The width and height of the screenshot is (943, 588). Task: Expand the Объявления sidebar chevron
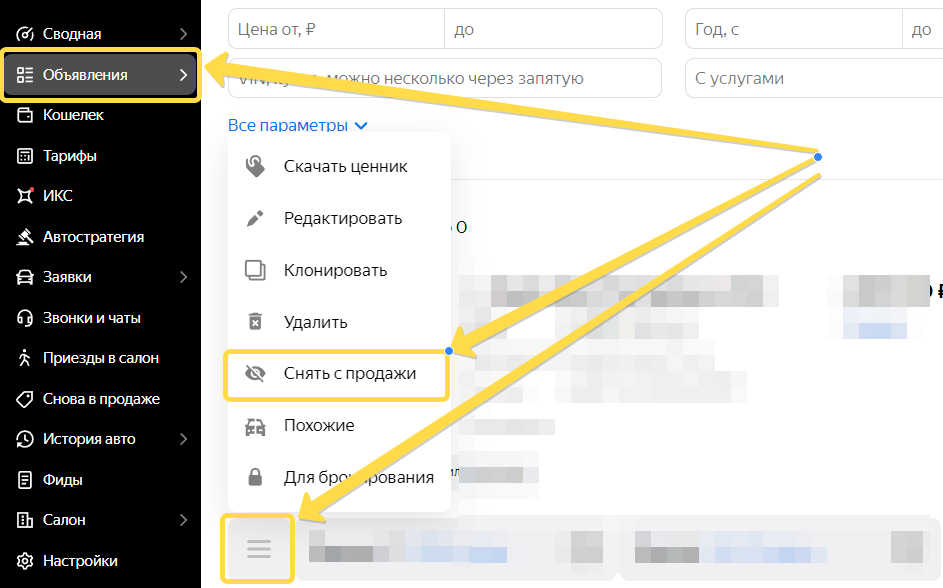tap(183, 75)
